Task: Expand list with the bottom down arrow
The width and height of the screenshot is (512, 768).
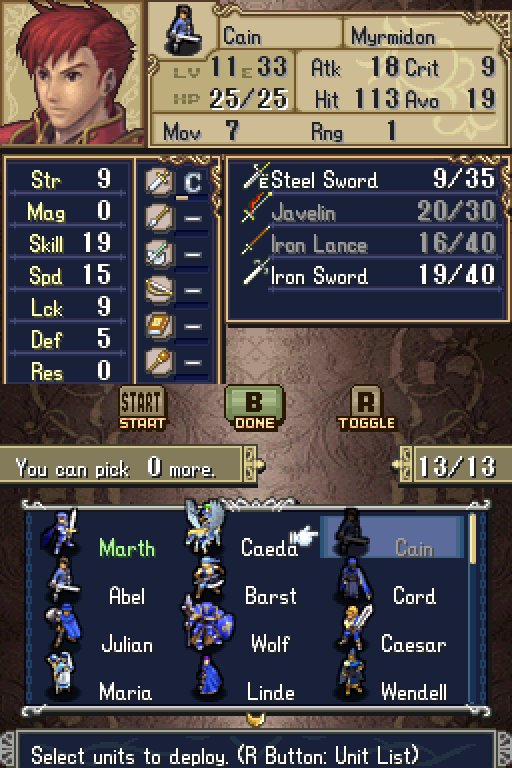Action: pyautogui.click(x=255, y=719)
